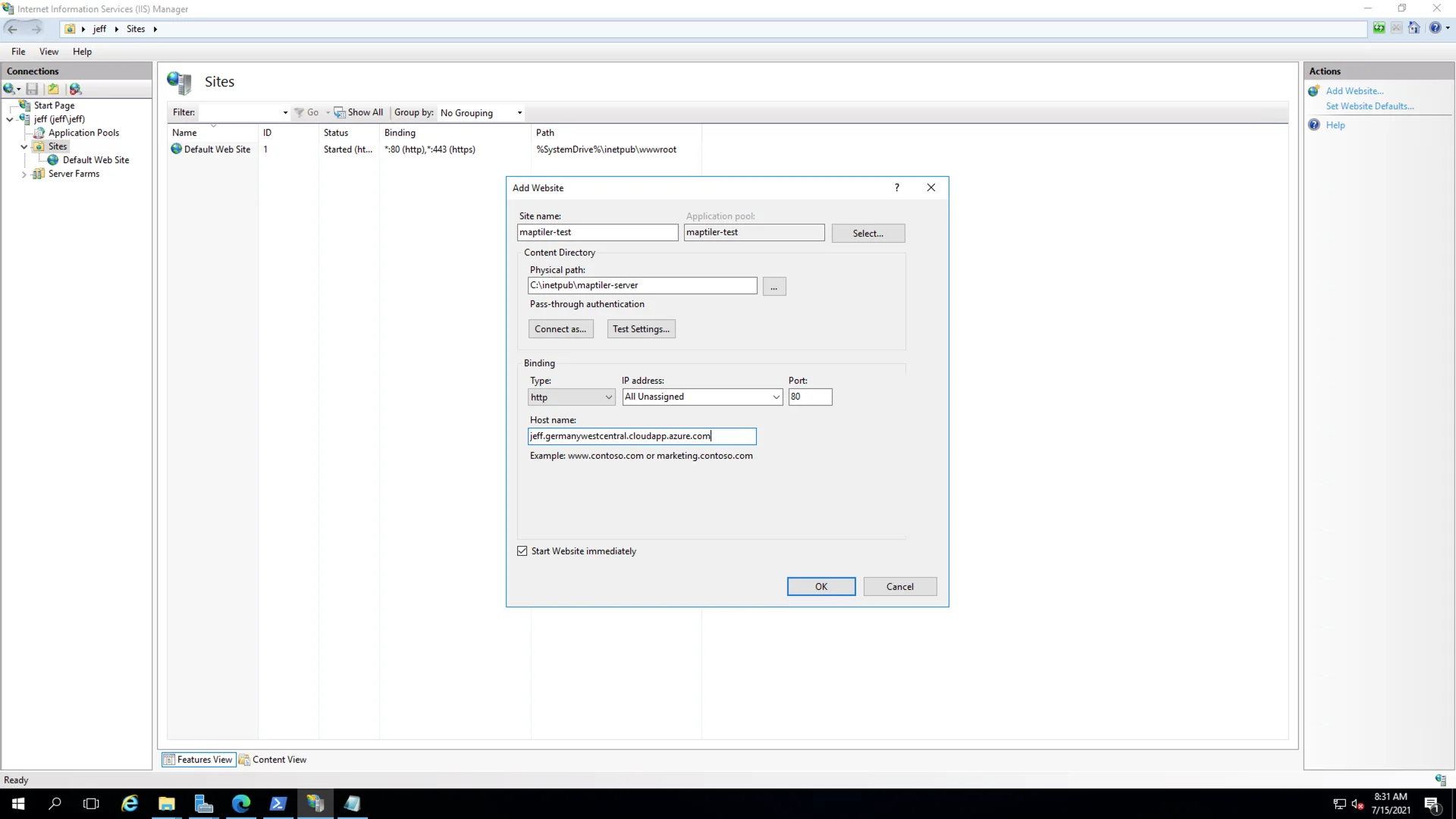Click the physical path browse (...) button
1456x819 pixels.
click(x=774, y=287)
